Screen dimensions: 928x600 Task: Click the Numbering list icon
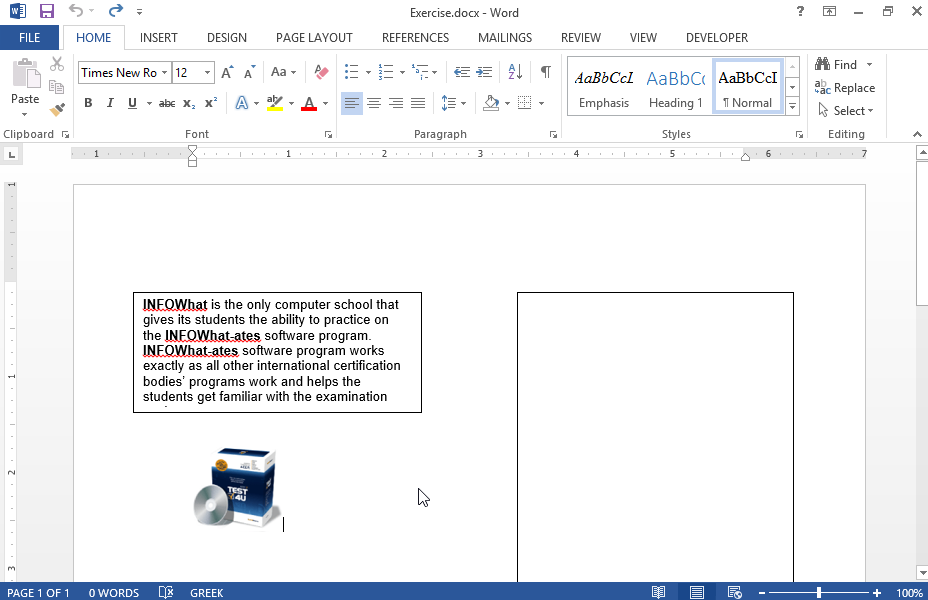(x=386, y=72)
